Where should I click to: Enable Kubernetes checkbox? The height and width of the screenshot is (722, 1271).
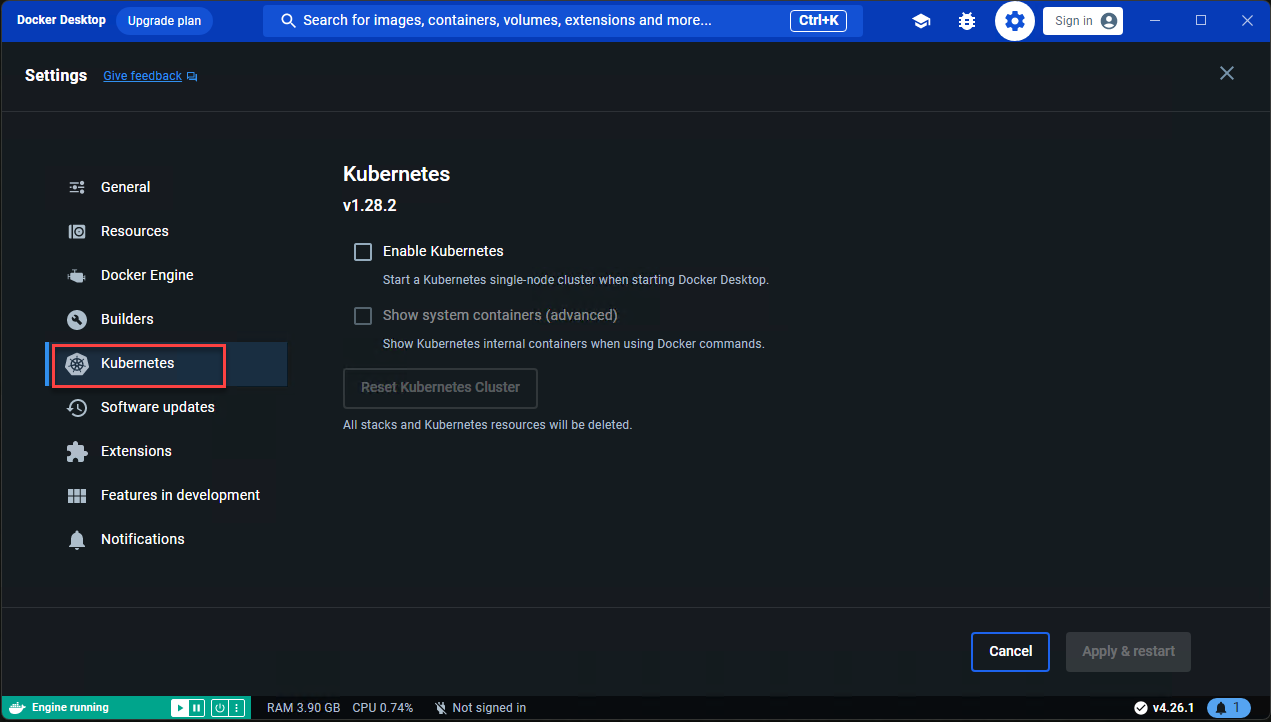coord(363,252)
